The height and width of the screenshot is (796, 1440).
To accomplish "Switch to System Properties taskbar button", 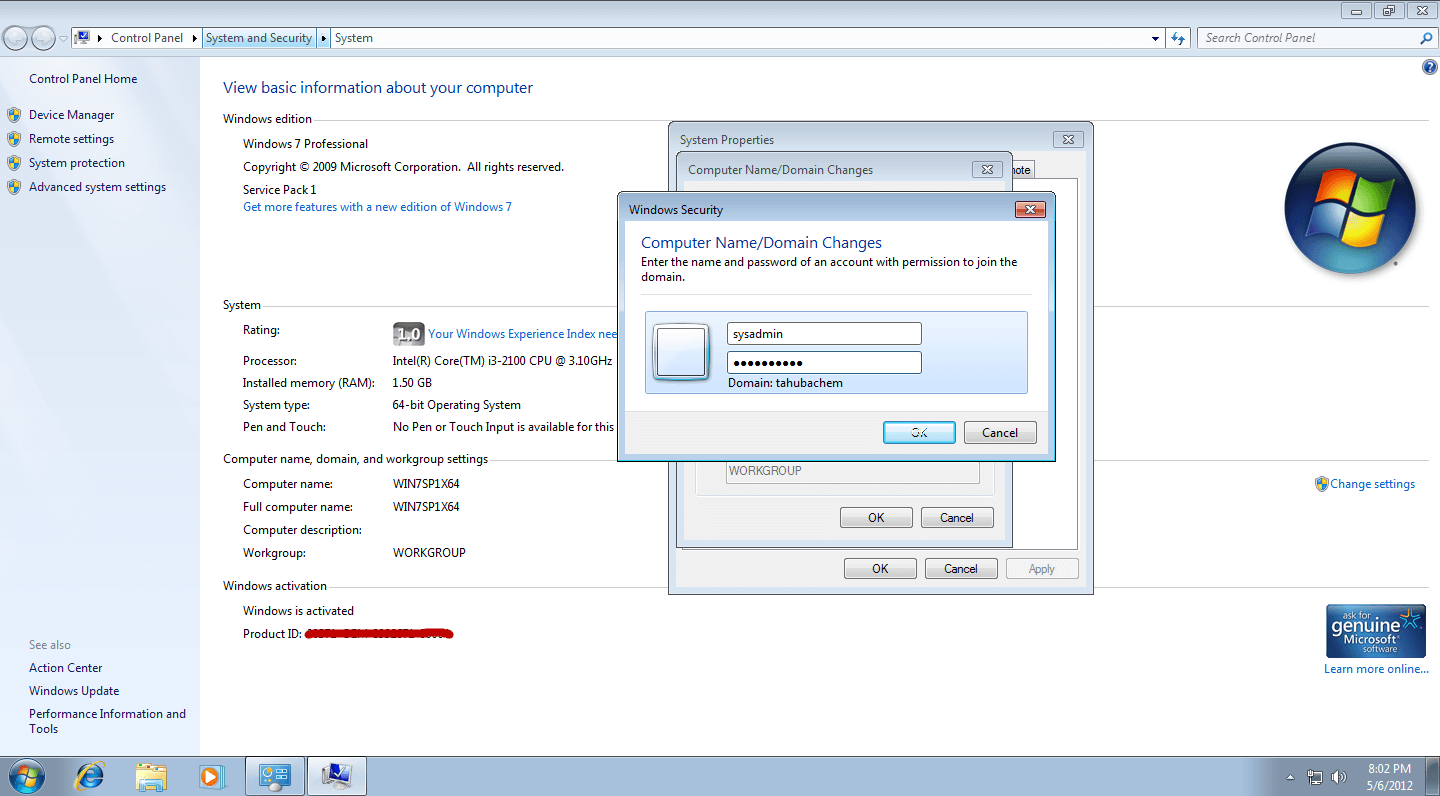I will coord(336,776).
